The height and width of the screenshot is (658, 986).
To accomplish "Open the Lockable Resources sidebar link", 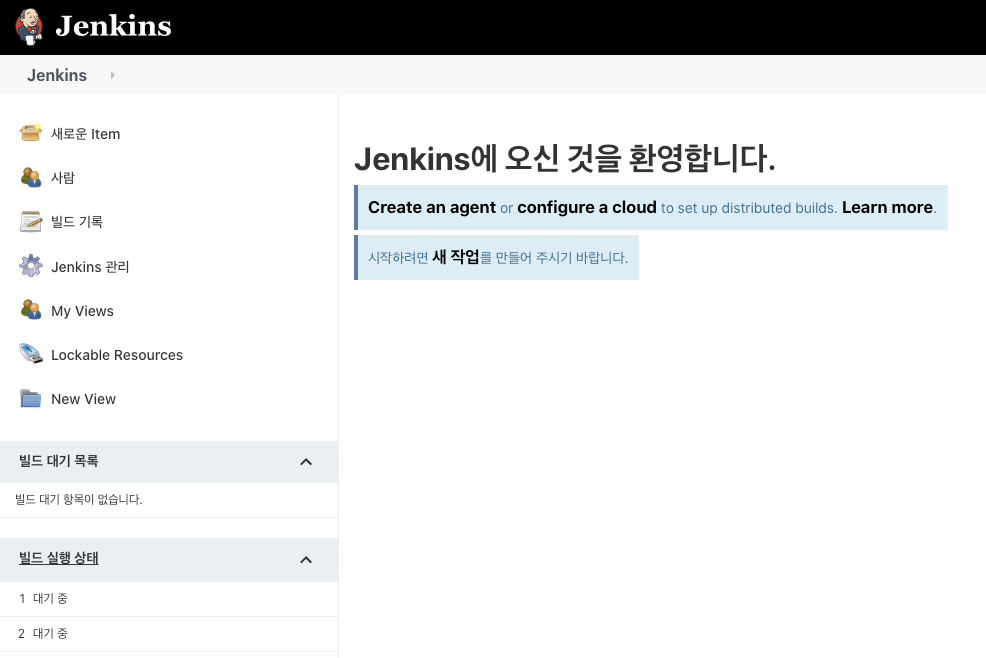I will 117,355.
